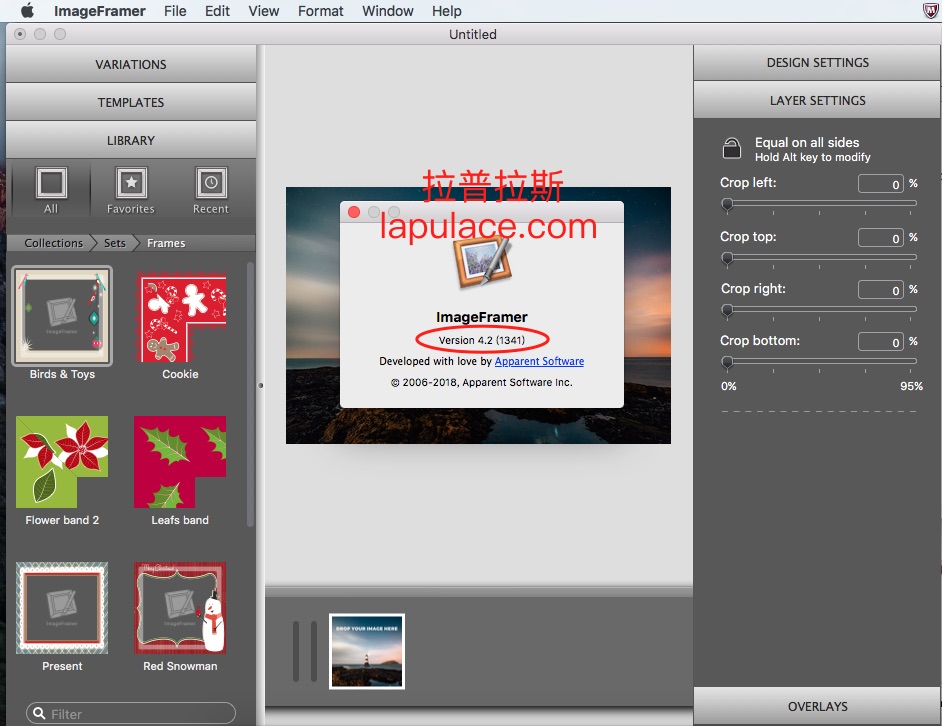This screenshot has height=726, width=942.
Task: Click the McAfee shield icon in menu bar
Action: point(931,11)
